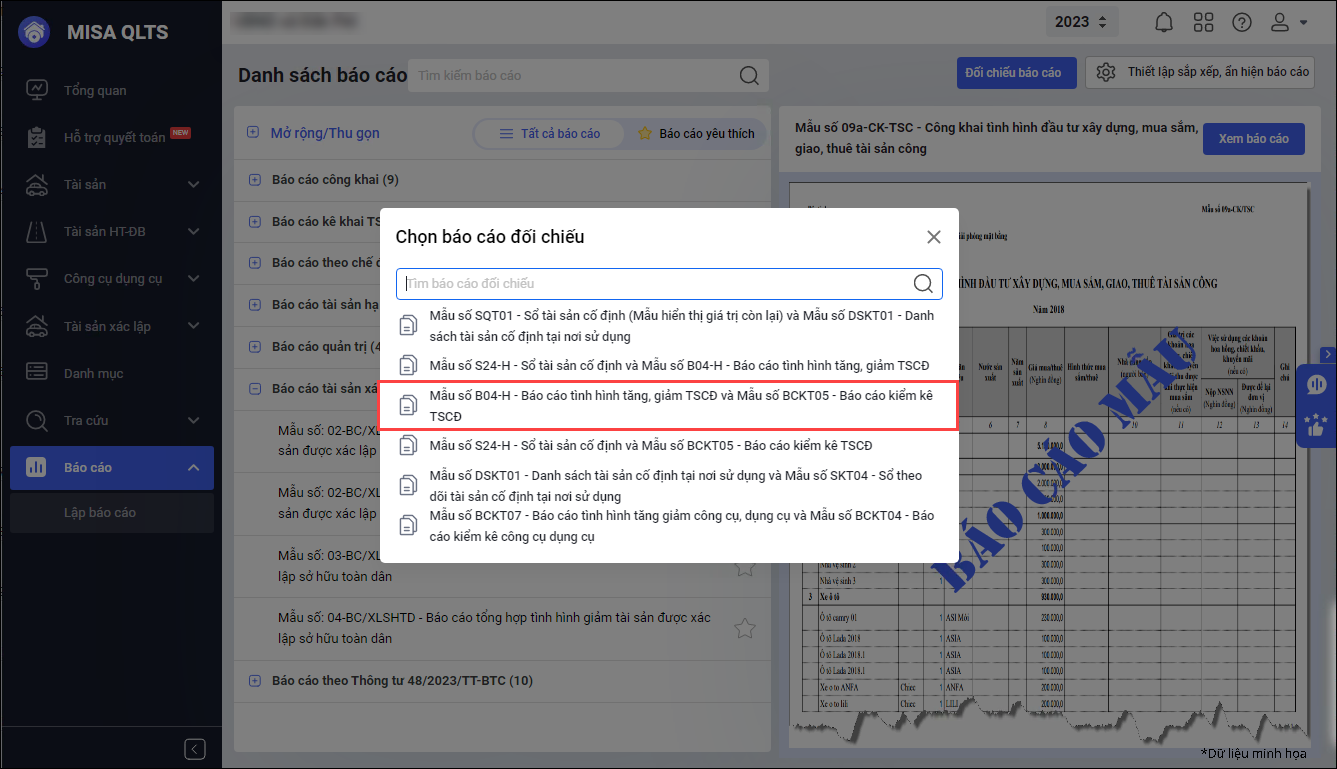Open the notifications bell
Image resolution: width=1337 pixels, height=769 pixels.
point(1164,22)
